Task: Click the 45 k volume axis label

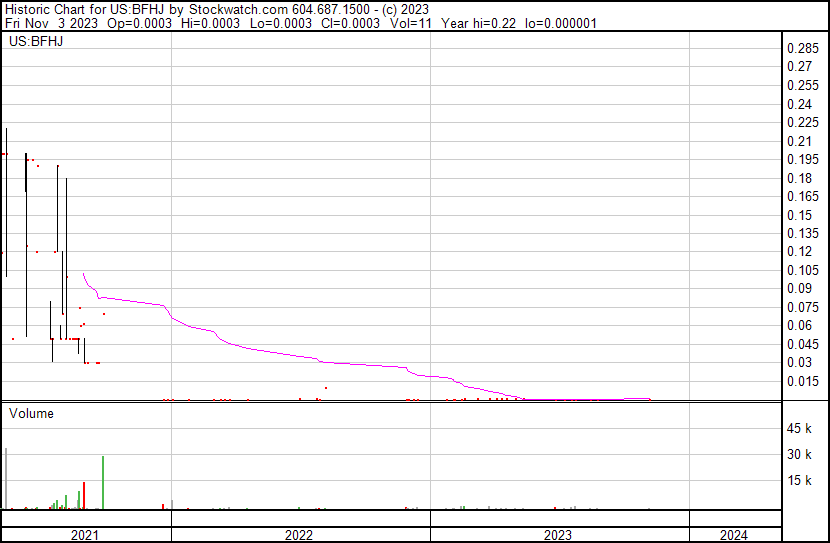Action: 801,429
